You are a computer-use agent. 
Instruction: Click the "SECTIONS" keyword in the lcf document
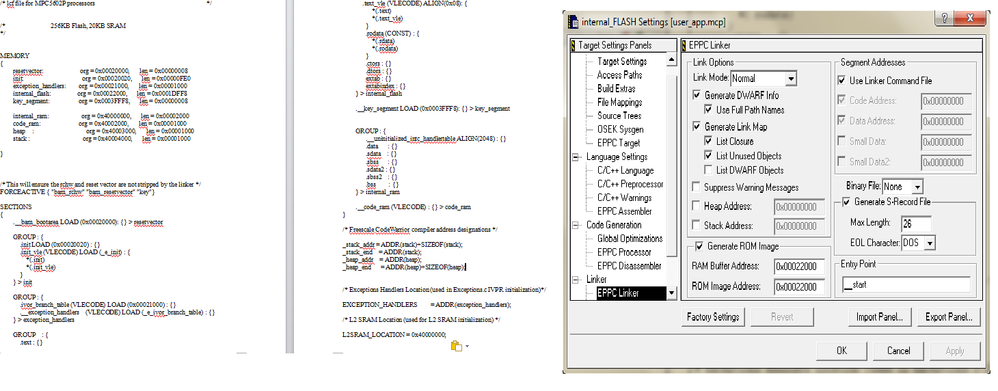click(x=16, y=207)
